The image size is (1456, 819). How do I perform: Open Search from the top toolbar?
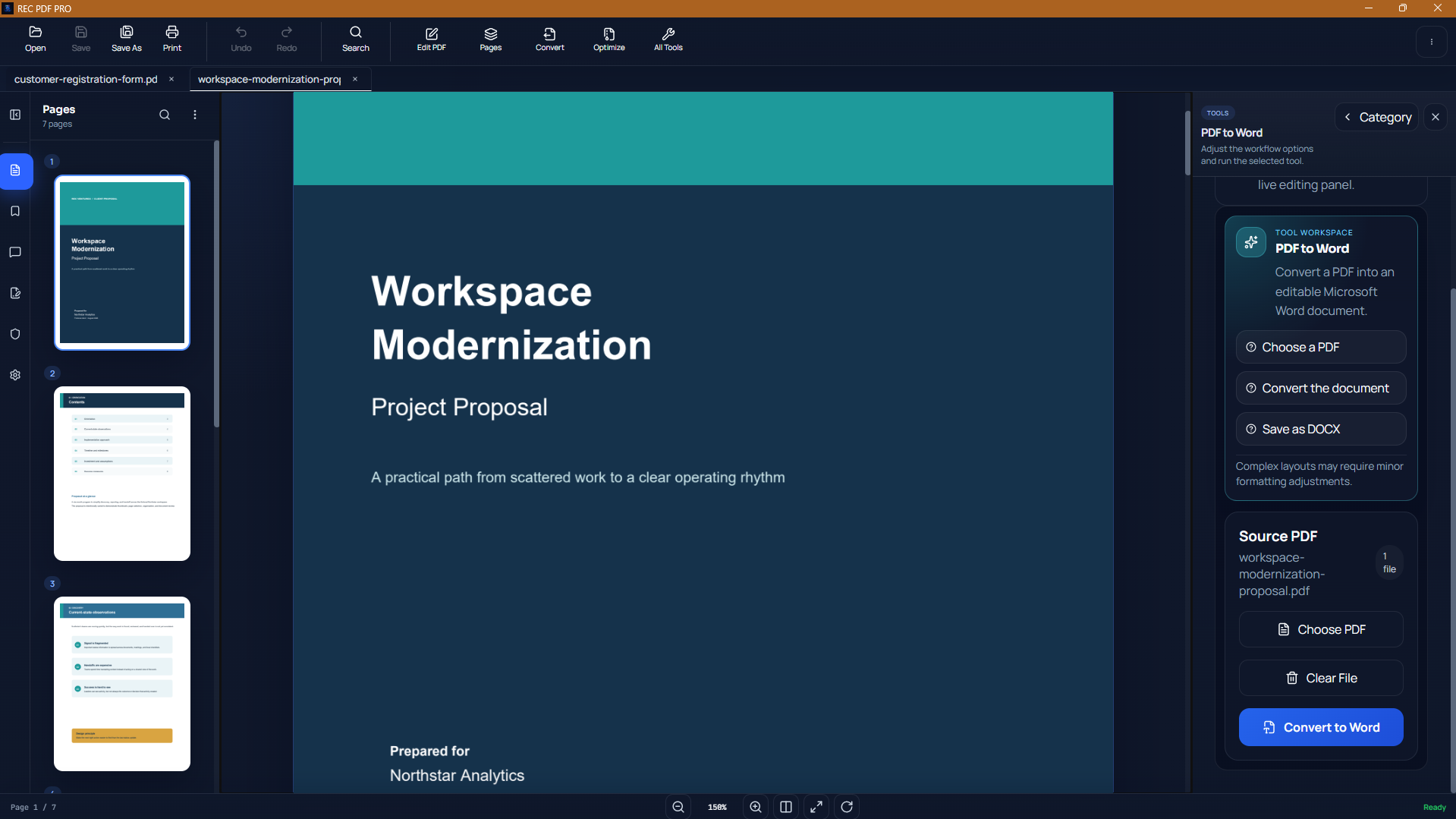[356, 39]
